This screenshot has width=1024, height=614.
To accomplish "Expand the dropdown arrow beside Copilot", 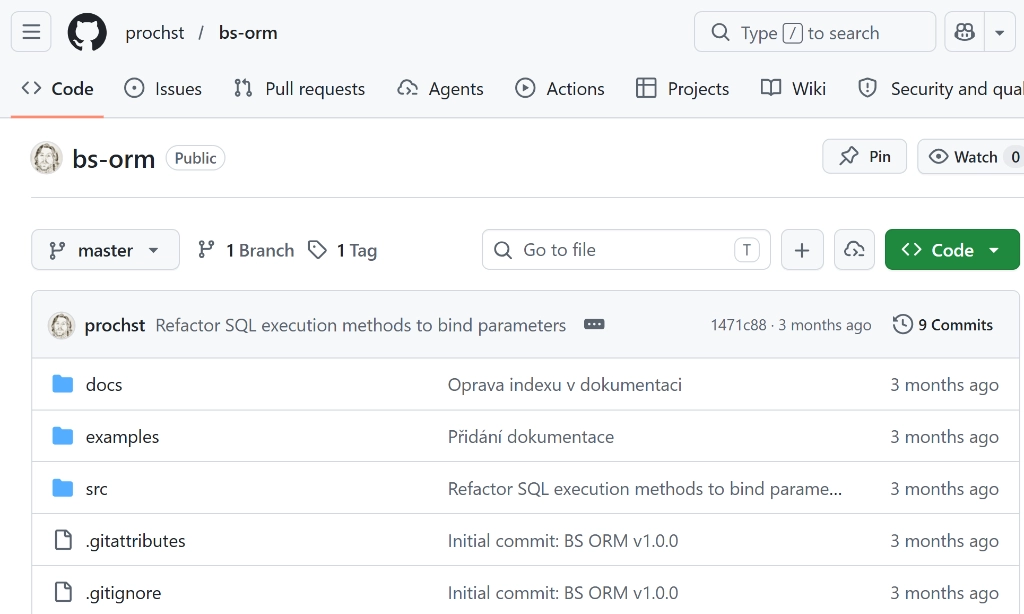I will [x=1000, y=31].
